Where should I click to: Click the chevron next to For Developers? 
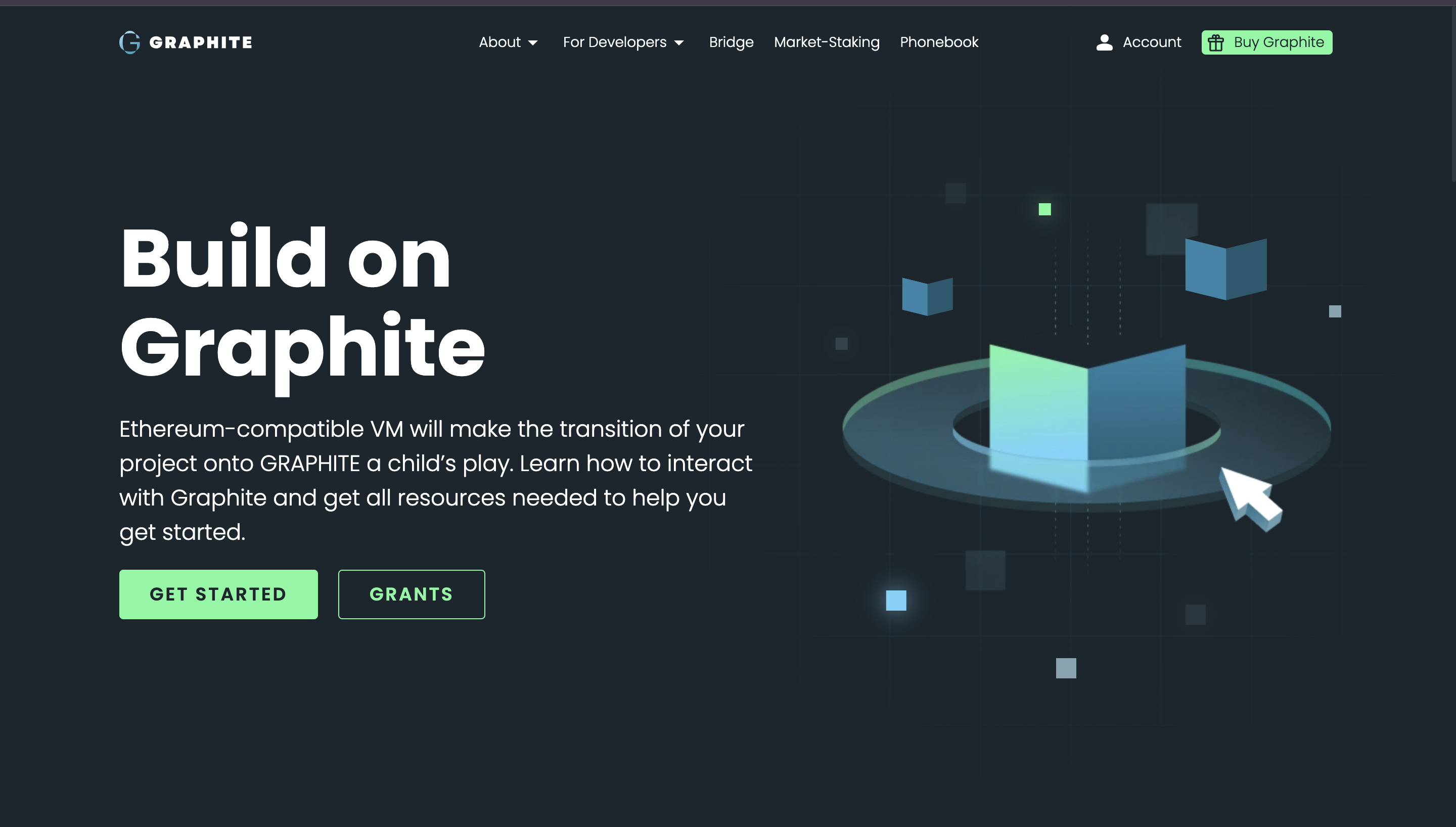(679, 42)
